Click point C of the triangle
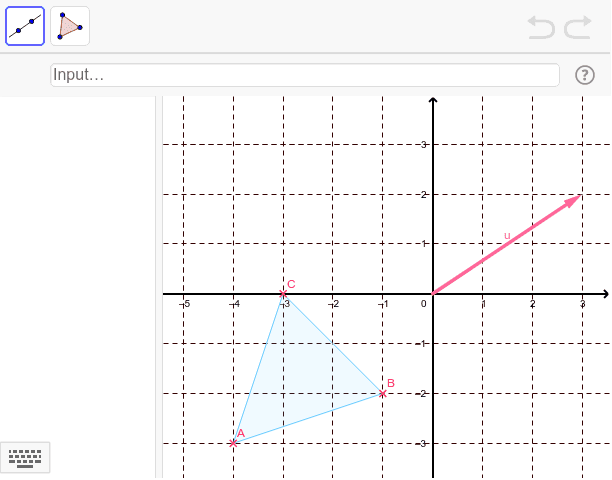Viewport: 612px width, 480px height. pos(283,294)
